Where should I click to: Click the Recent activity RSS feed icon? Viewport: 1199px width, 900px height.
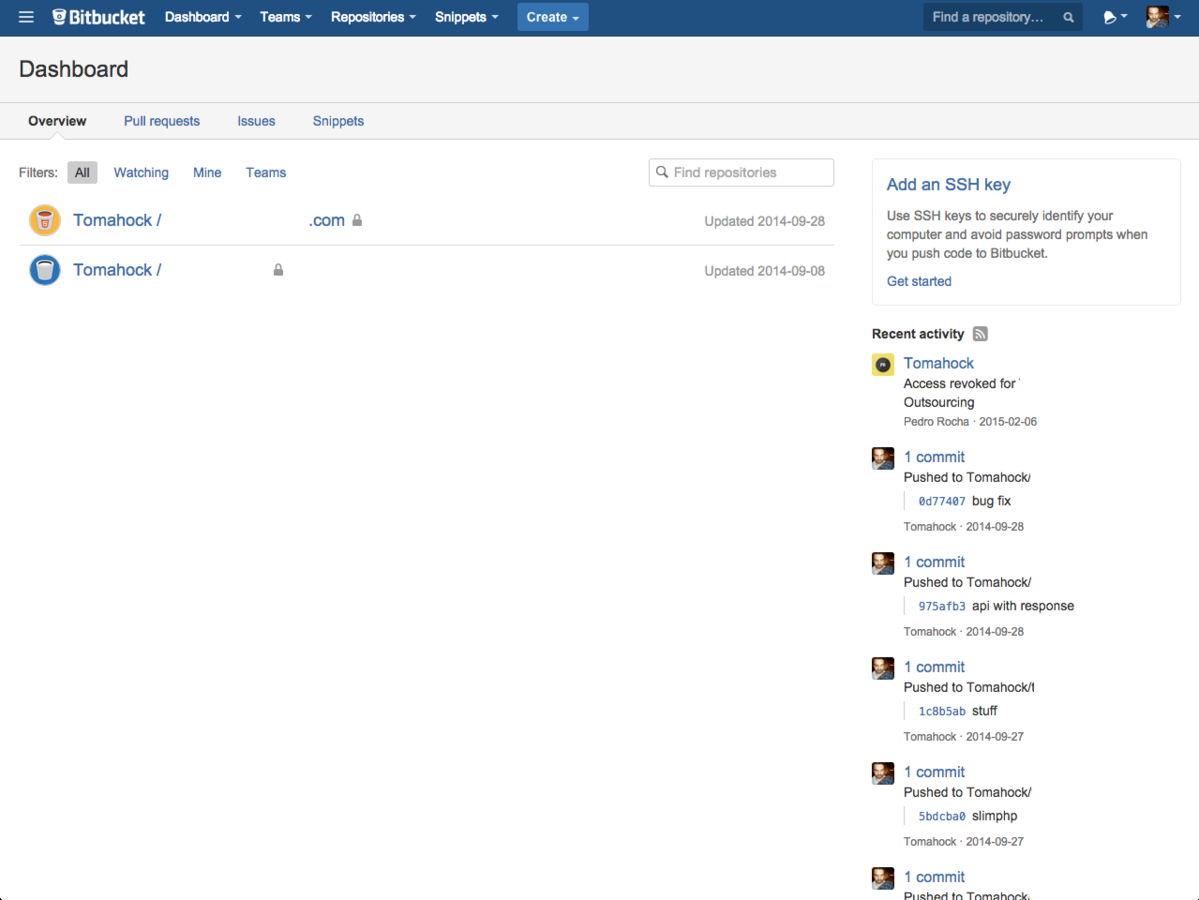point(980,333)
